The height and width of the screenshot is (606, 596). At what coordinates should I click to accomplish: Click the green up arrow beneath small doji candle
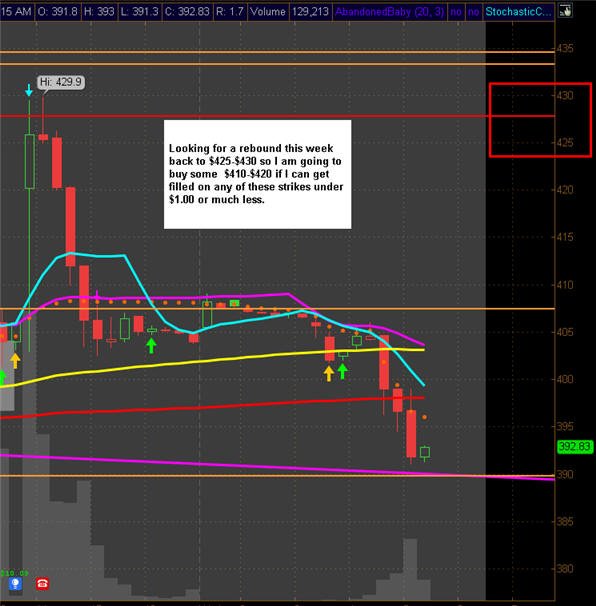[151, 346]
